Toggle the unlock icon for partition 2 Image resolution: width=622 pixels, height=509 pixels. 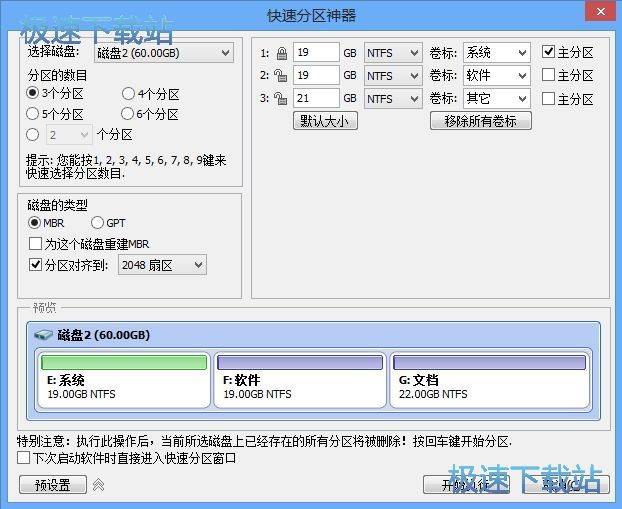tap(280, 75)
